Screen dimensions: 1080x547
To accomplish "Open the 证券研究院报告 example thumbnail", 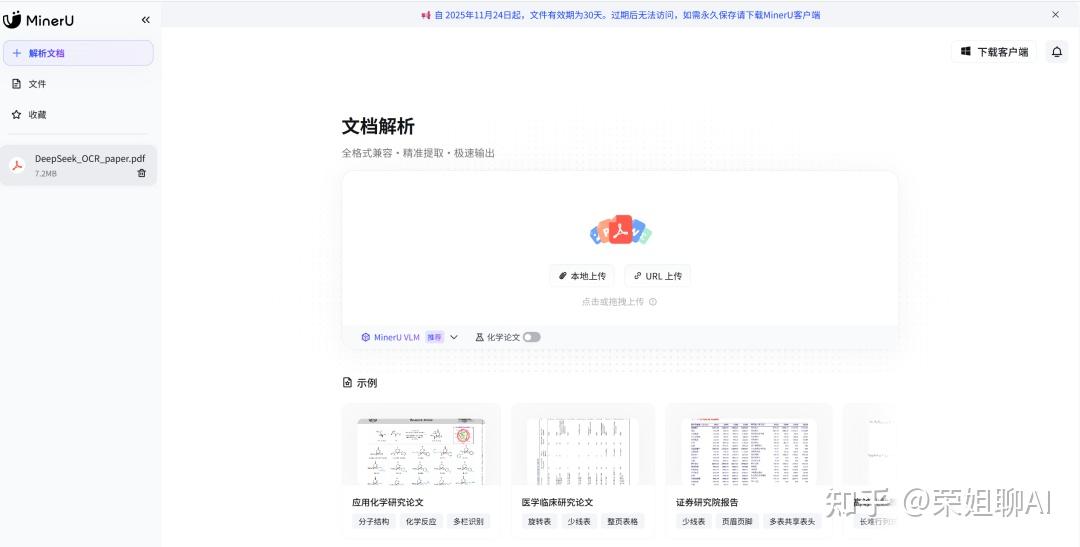I will (x=748, y=450).
